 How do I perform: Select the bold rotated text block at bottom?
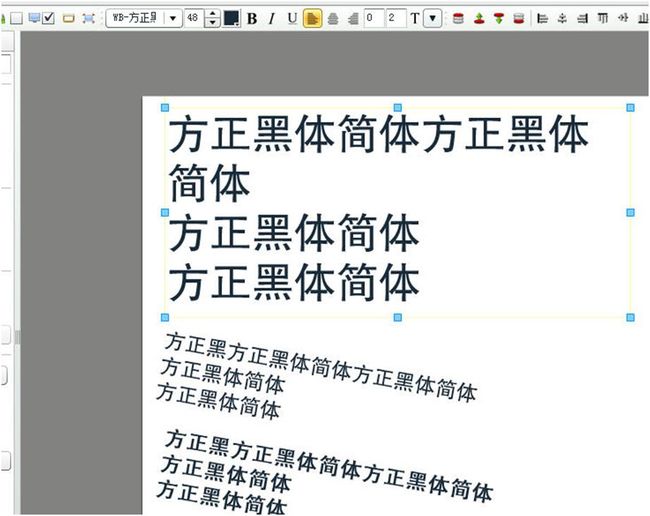coord(323,472)
